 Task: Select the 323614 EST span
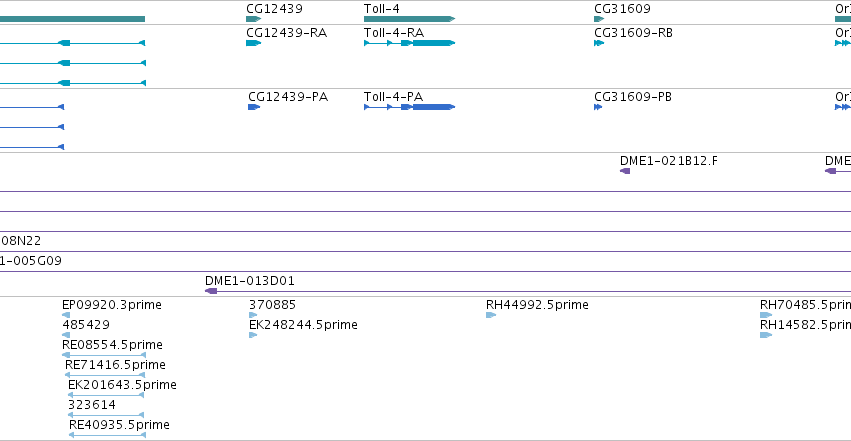click(106, 415)
